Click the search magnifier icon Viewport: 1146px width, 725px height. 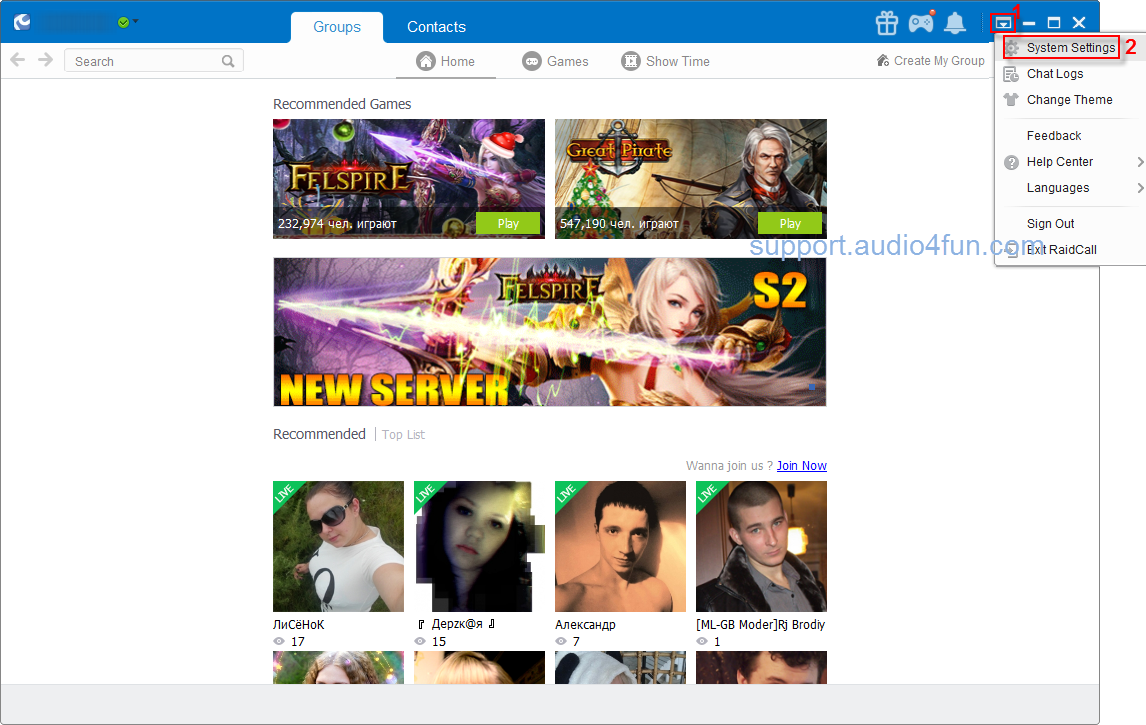click(229, 62)
